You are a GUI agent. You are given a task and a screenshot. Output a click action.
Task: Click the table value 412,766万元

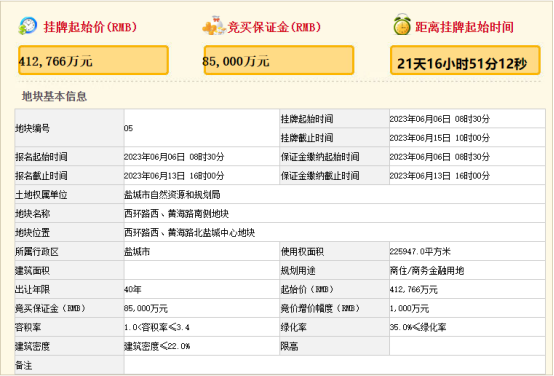tap(414, 290)
